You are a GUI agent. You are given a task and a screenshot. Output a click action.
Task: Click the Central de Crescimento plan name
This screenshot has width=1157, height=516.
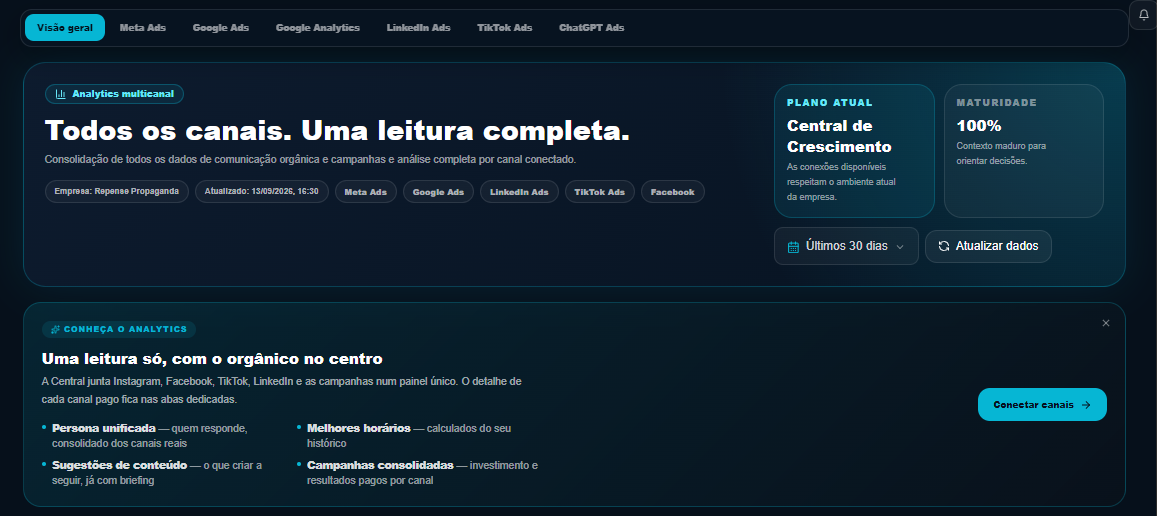[839, 136]
